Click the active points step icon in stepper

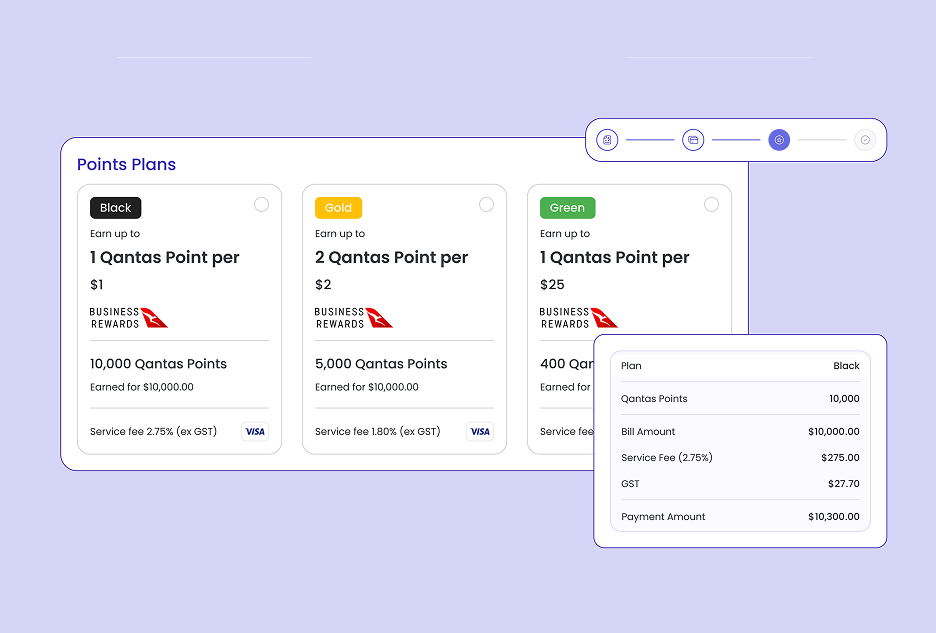pyautogui.click(x=779, y=140)
